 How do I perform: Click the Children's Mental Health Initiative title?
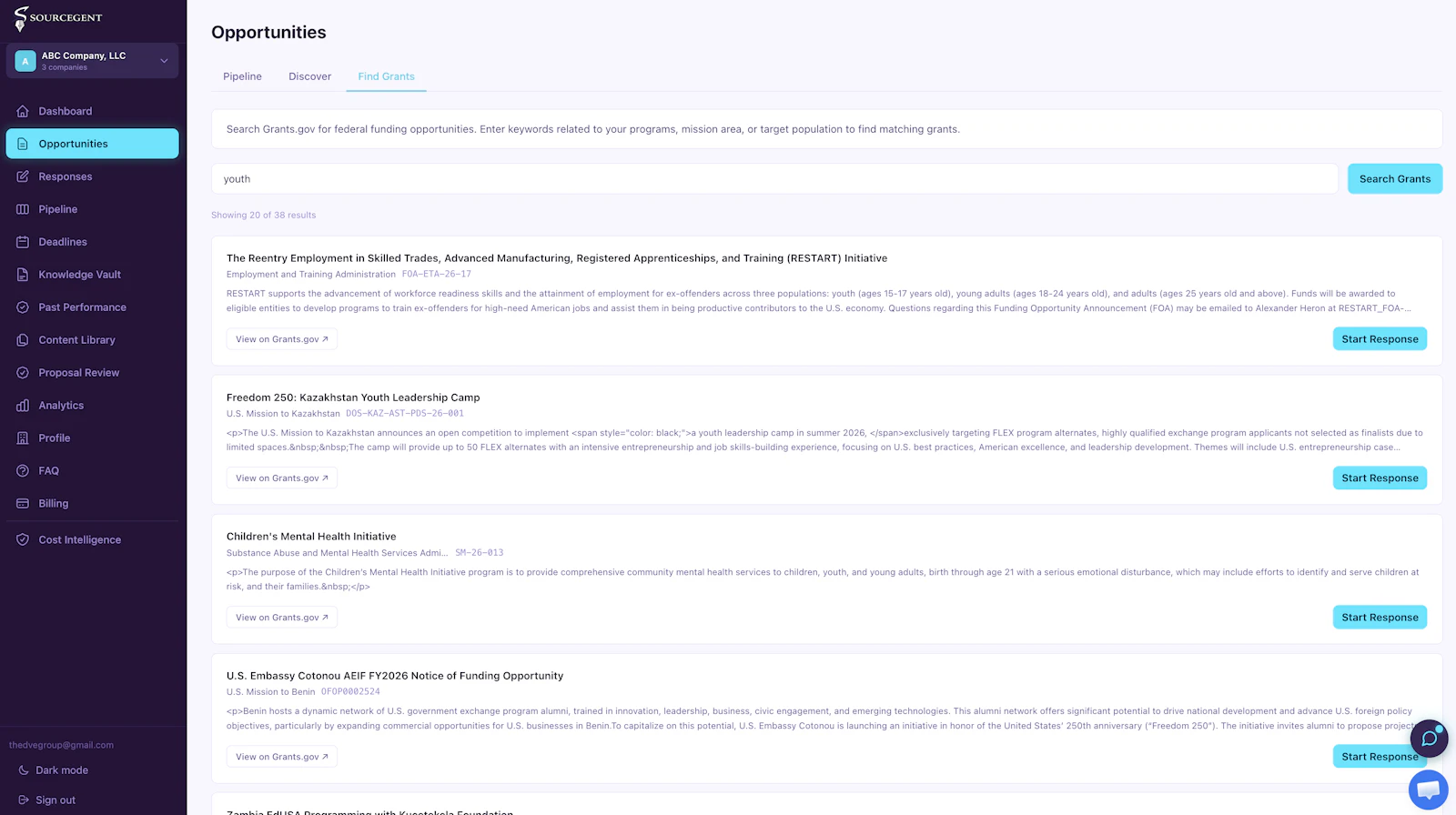tap(311, 537)
